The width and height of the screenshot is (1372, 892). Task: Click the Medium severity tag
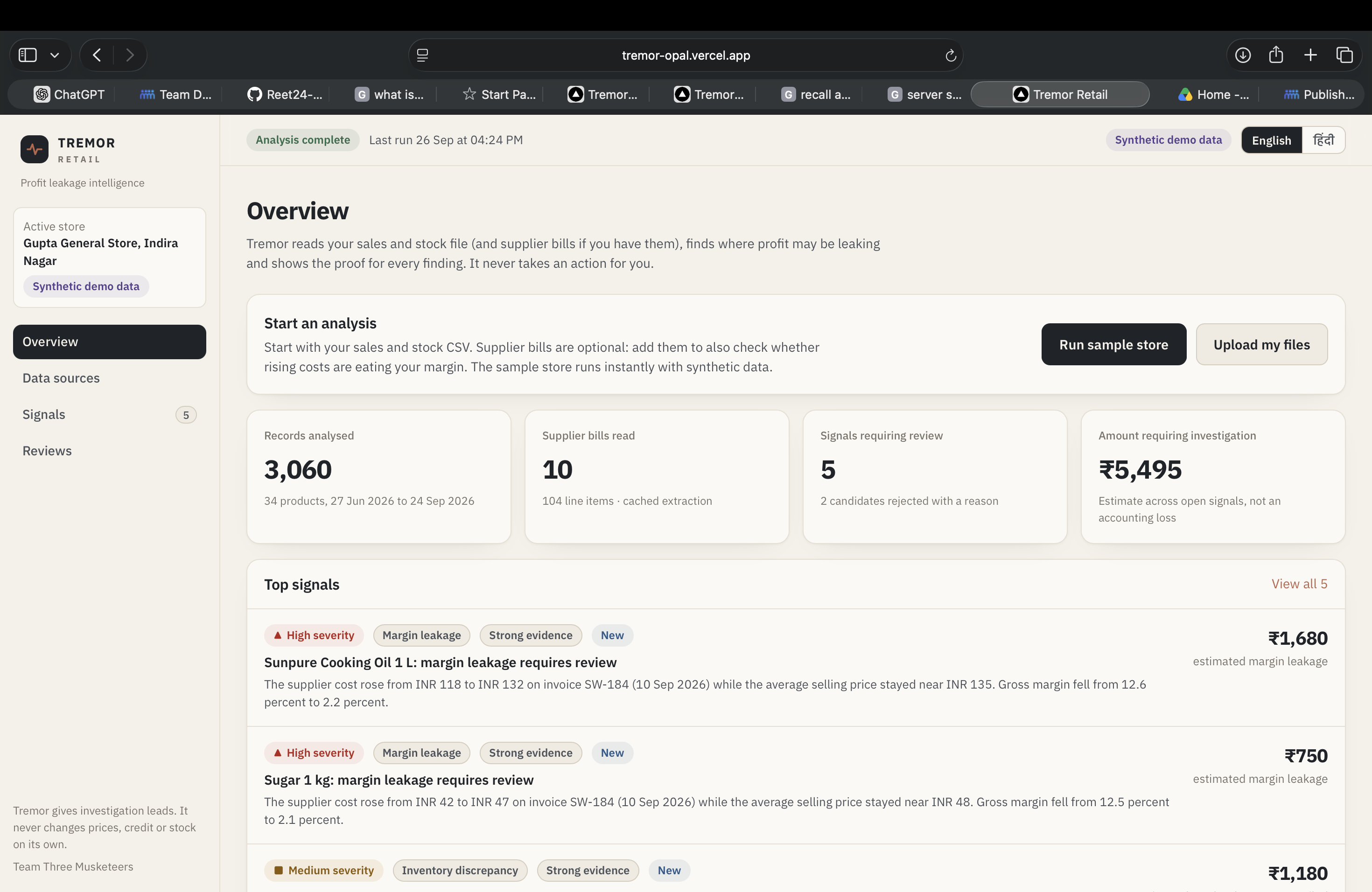(x=324, y=871)
